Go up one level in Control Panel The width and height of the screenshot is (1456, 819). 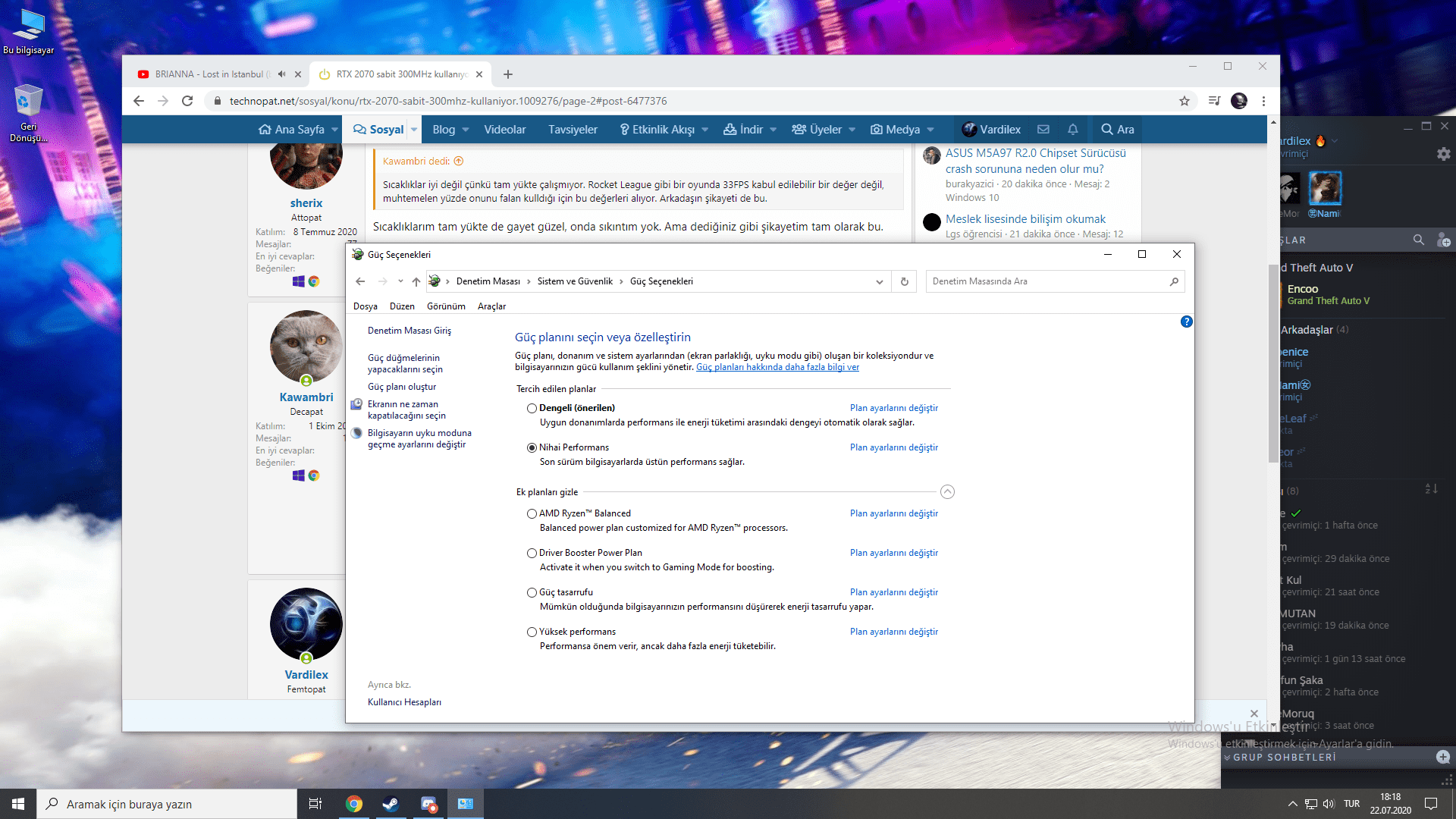pyautogui.click(x=416, y=281)
